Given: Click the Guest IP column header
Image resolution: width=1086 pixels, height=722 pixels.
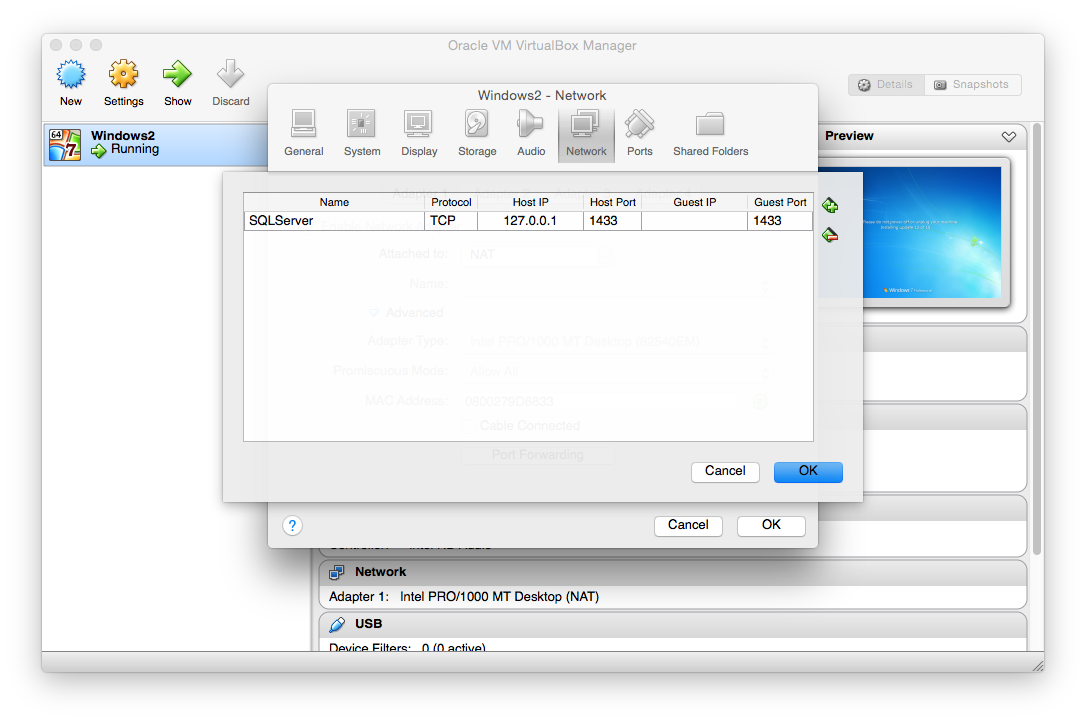Looking at the screenshot, I should click(695, 202).
